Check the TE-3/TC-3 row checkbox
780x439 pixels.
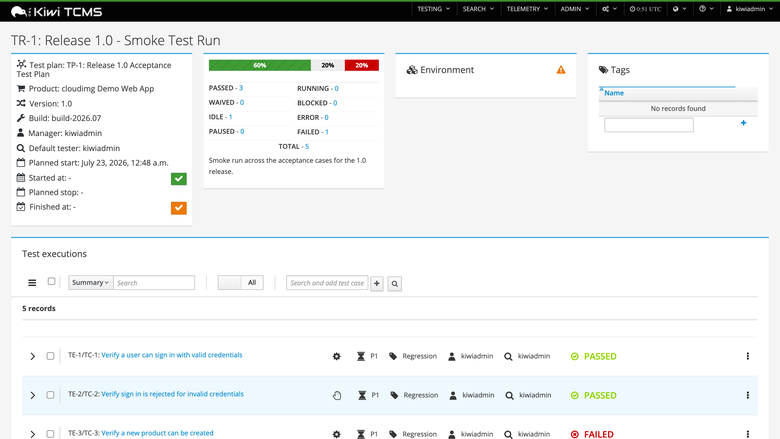pyautogui.click(x=50, y=434)
